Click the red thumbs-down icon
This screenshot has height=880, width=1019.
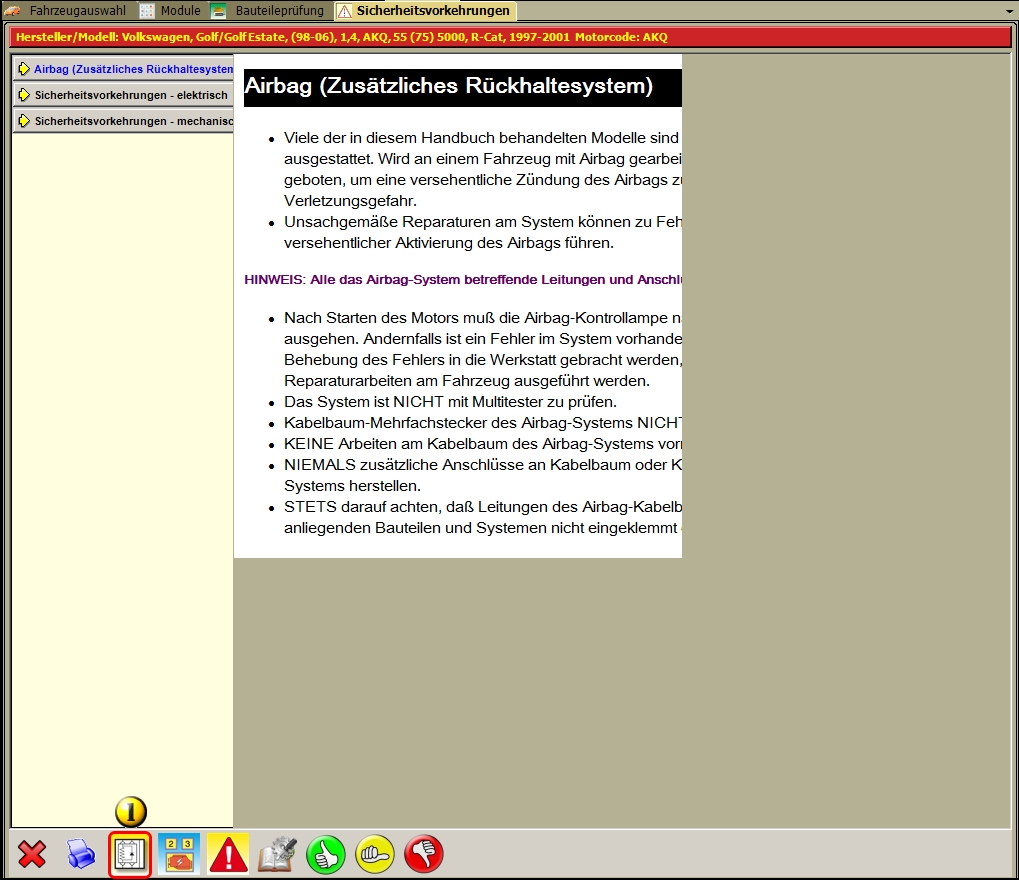pyautogui.click(x=424, y=855)
